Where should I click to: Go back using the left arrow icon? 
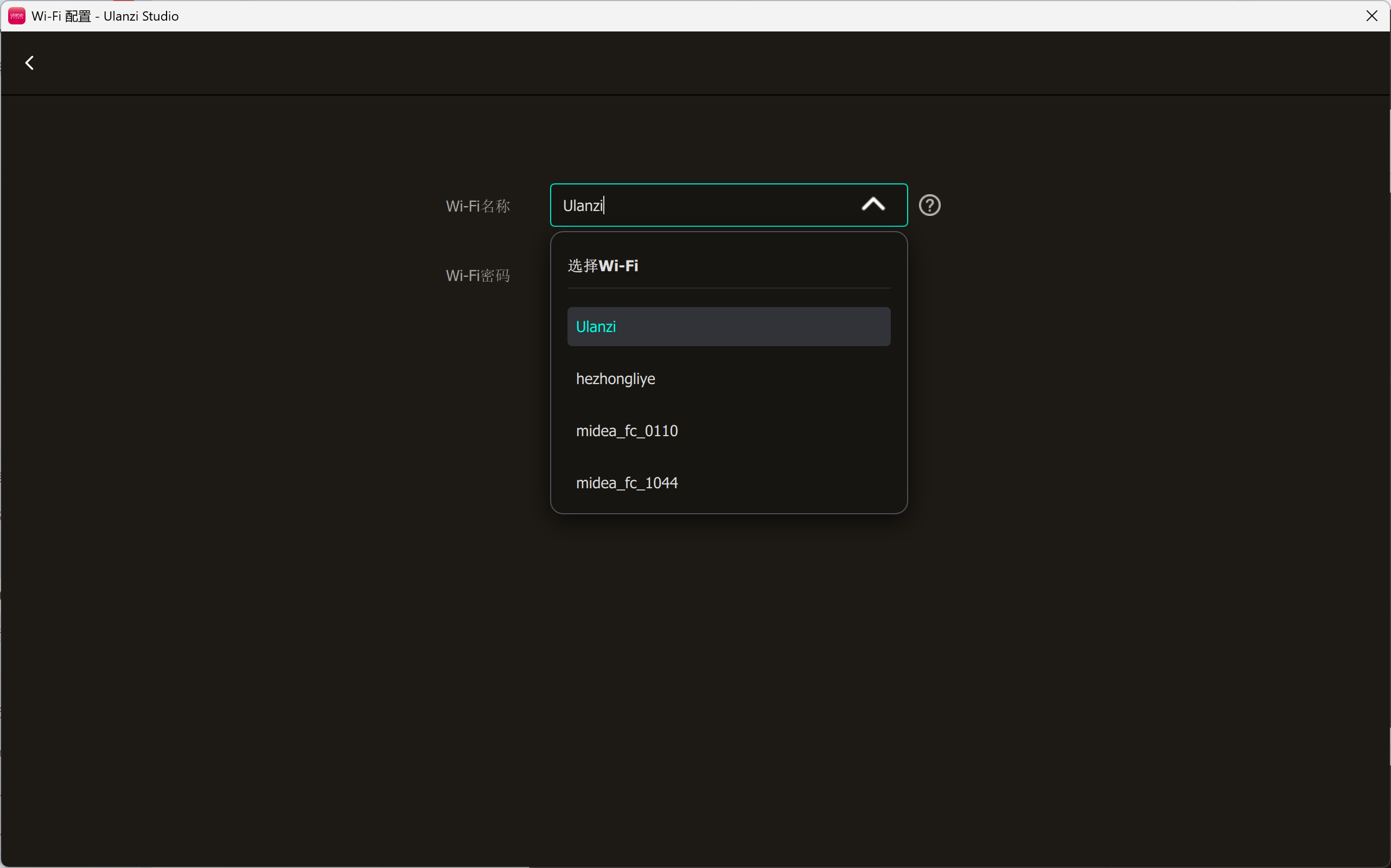[30, 62]
